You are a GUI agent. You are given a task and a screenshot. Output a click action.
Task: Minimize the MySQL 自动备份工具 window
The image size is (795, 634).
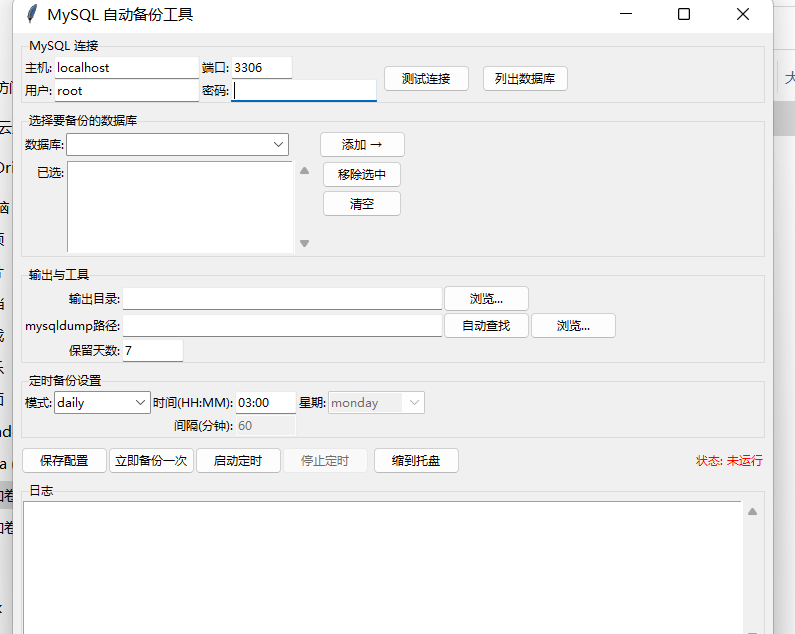626,14
